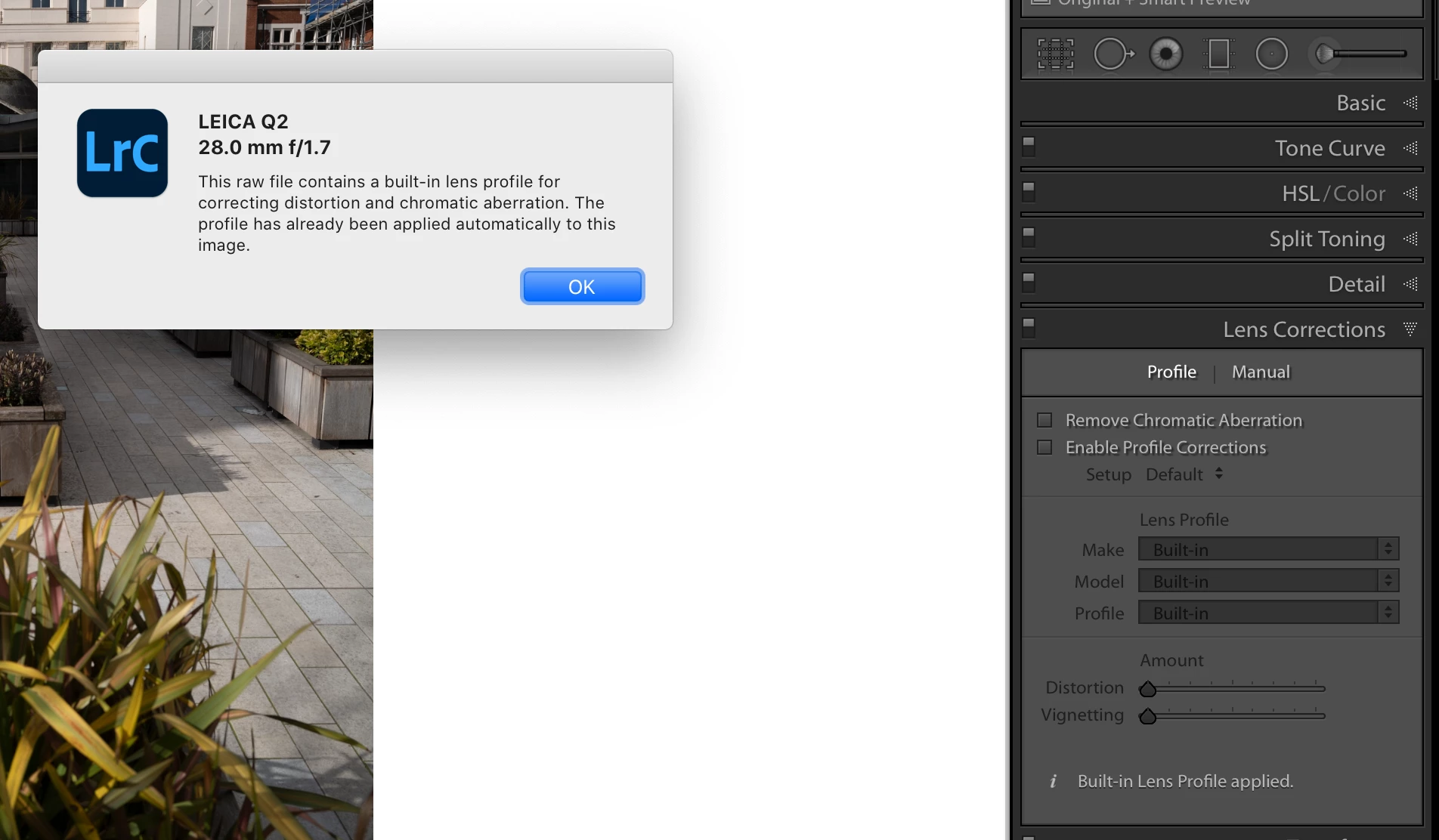The image size is (1439, 840).
Task: Select the Graduated Filter tool
Action: click(1218, 54)
